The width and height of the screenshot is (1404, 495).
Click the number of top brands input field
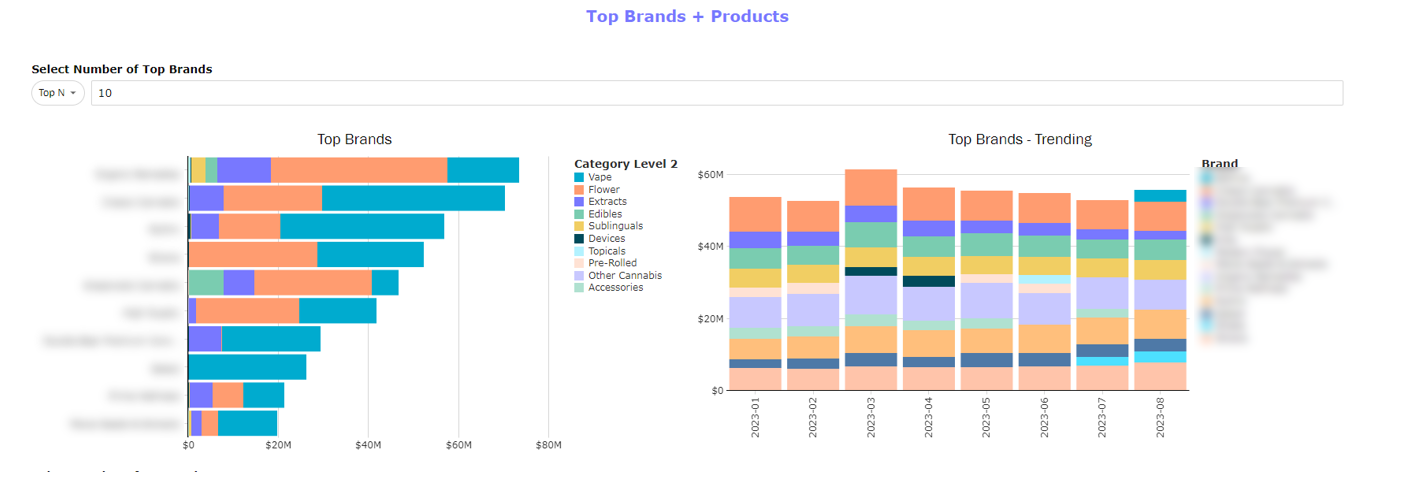(716, 93)
